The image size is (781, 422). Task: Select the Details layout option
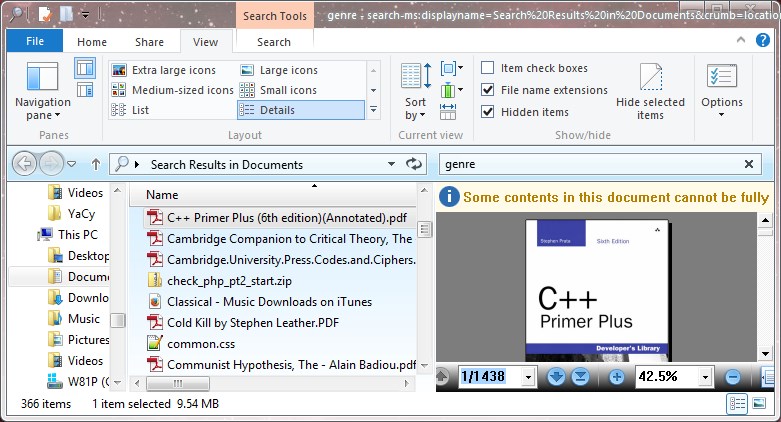[x=301, y=110]
